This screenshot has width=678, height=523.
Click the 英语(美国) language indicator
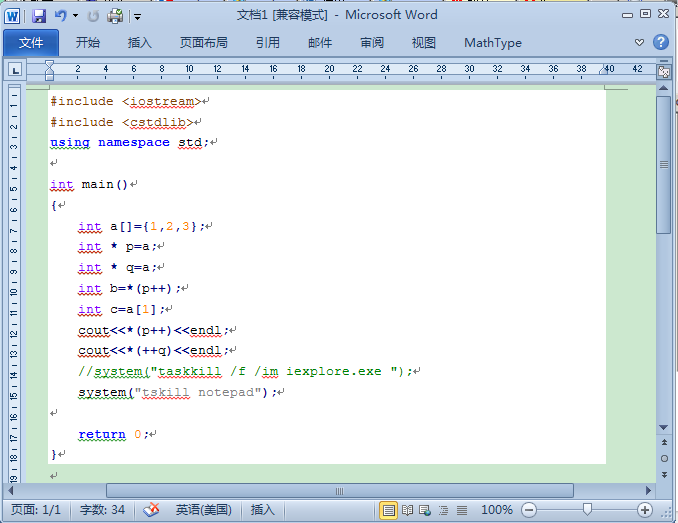coord(204,510)
